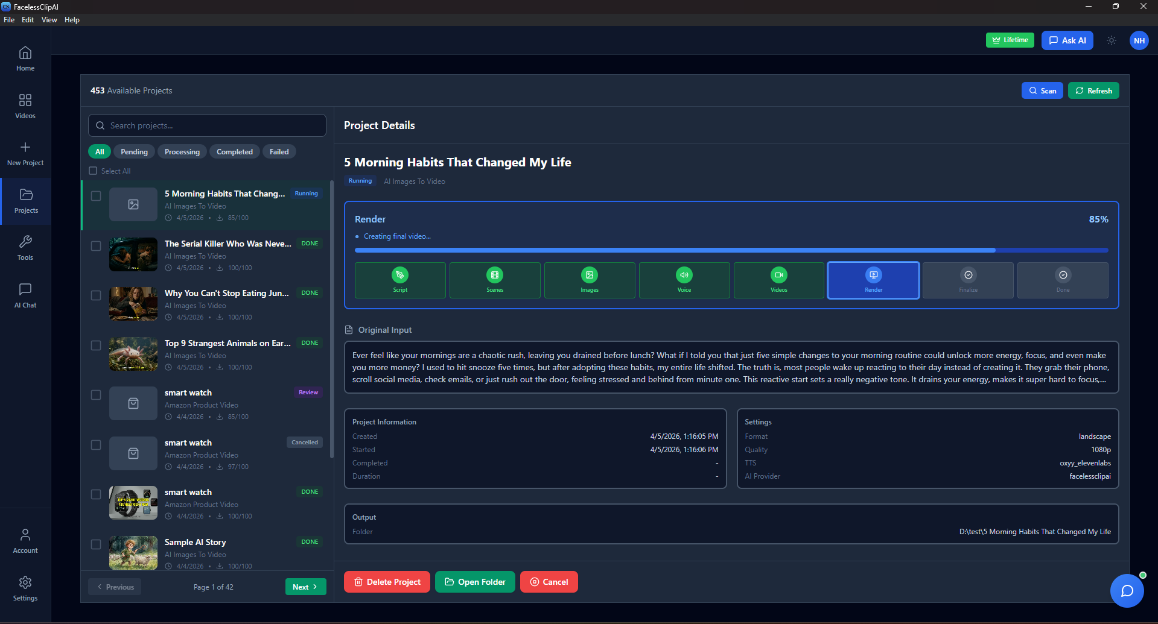Screen dimensions: 1158x624
Task: Open the Help menu
Action: point(72,20)
